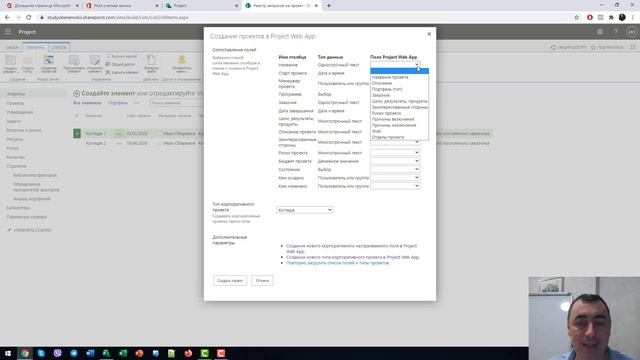640x360 pixels.
Task: Select 'Этап' in the dropdown list
Action: (376, 131)
